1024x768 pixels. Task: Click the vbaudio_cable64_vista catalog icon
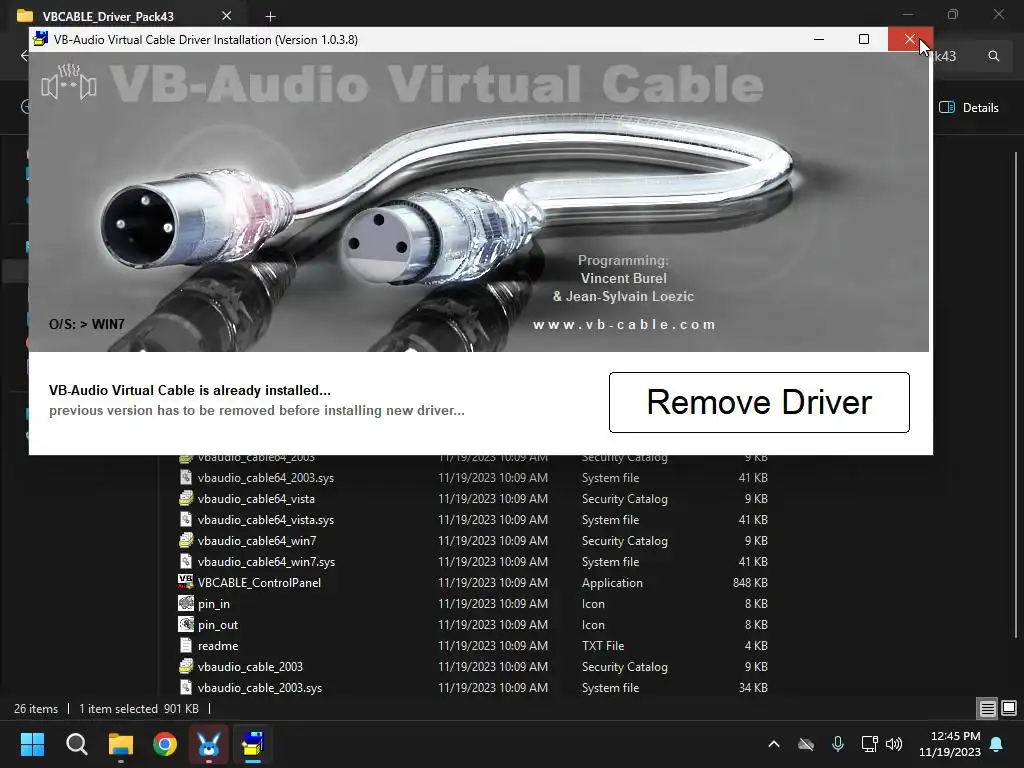point(185,498)
